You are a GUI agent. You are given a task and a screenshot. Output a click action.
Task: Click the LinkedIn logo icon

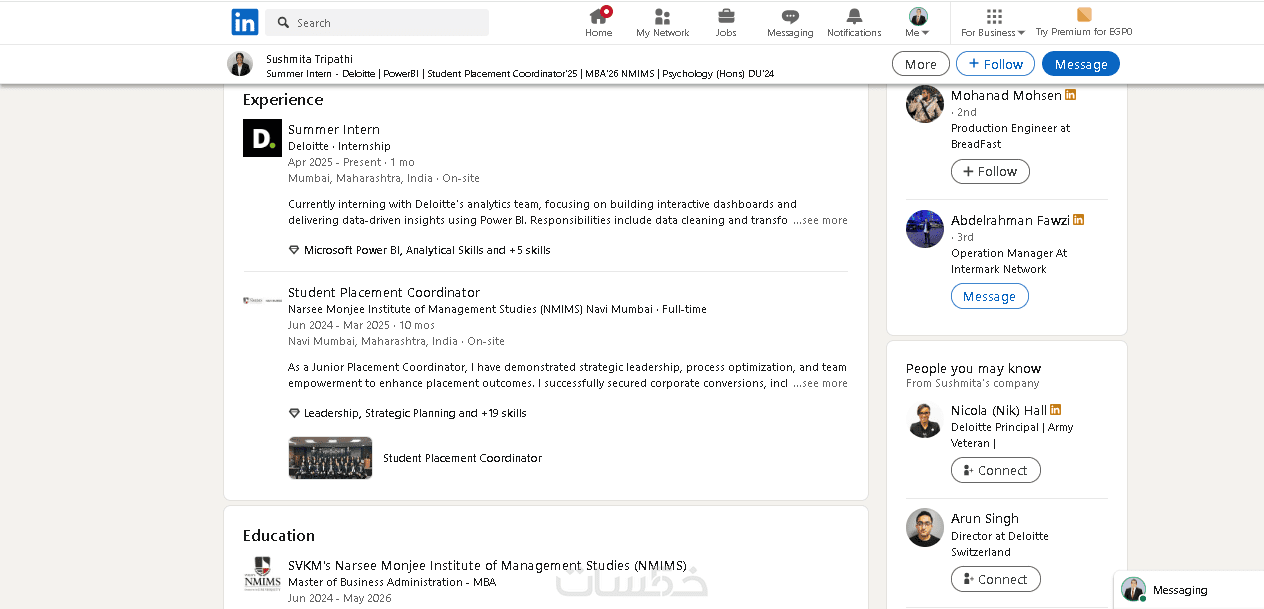click(245, 22)
